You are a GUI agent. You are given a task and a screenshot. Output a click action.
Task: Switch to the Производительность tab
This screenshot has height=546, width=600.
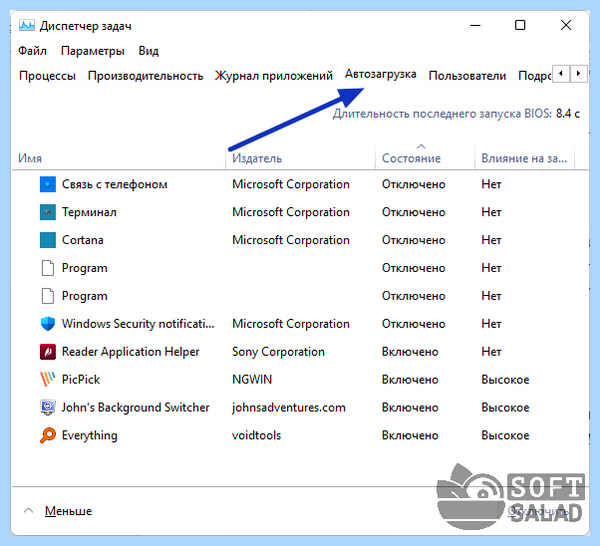pyautogui.click(x=145, y=76)
